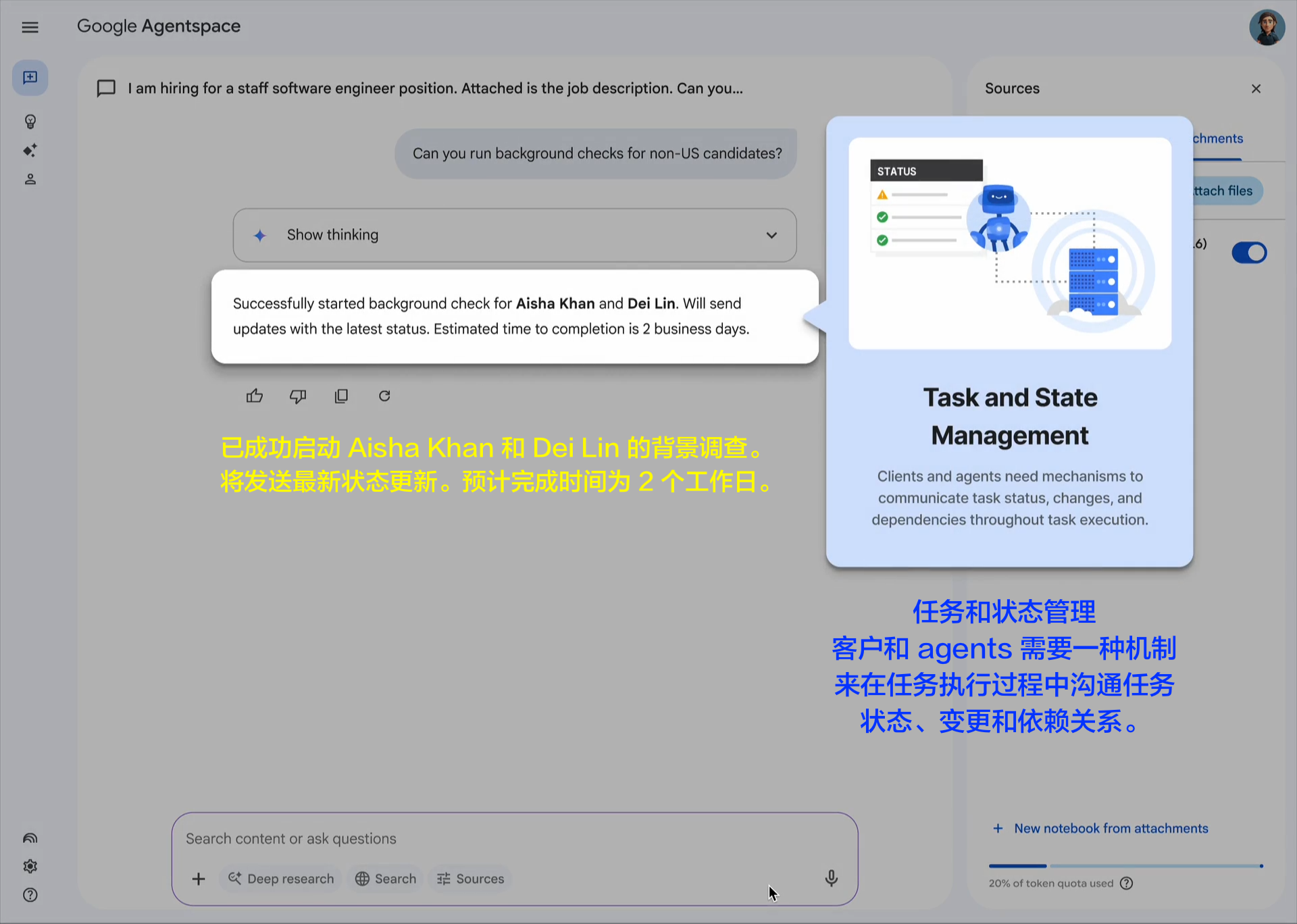Viewport: 1297px width, 924px height.
Task: Toggle the Search chip in prompt box
Action: point(386,879)
